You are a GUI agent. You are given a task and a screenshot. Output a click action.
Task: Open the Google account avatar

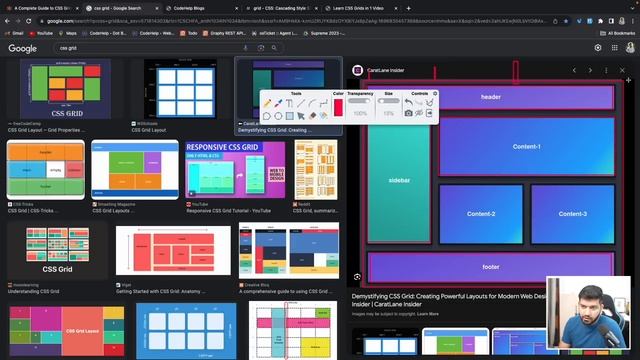point(630,48)
